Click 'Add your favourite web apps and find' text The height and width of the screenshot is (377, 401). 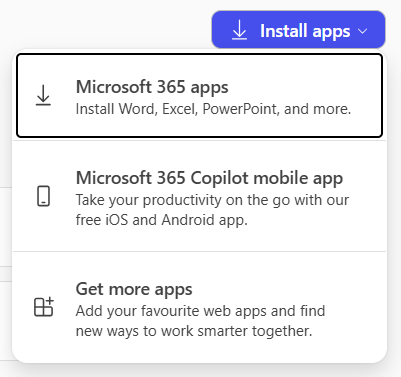[x=200, y=311]
